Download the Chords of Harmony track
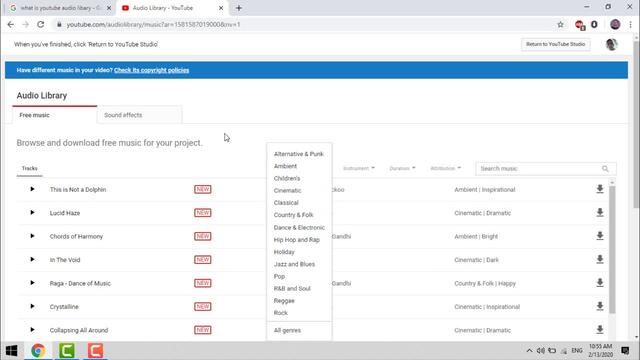Viewport: 640px width, 360px height. [600, 236]
